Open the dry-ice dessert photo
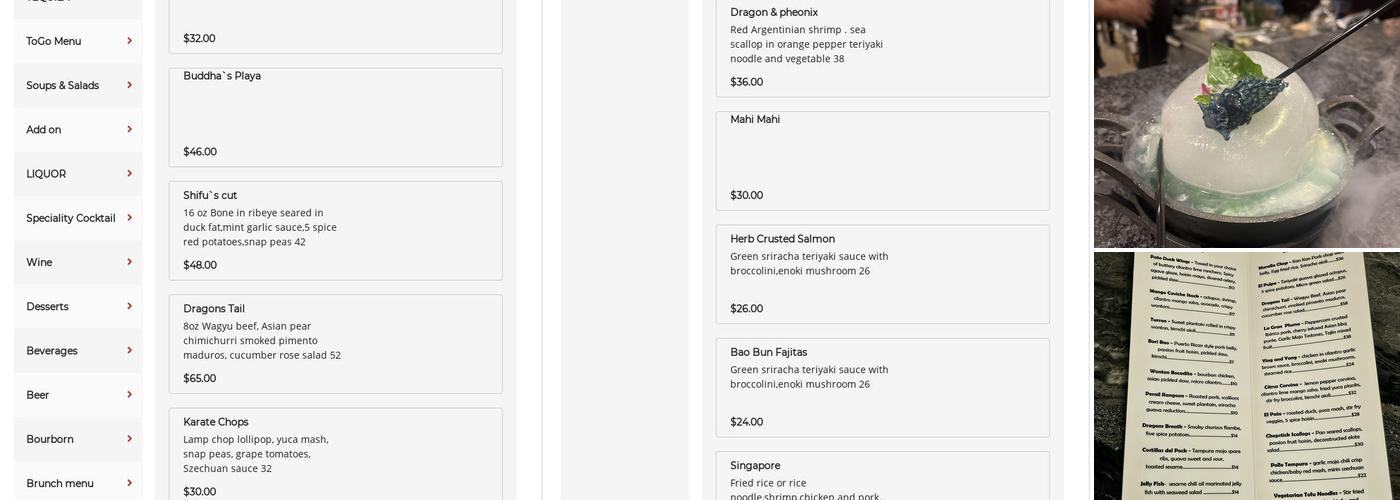1400x500 pixels. coord(1246,123)
